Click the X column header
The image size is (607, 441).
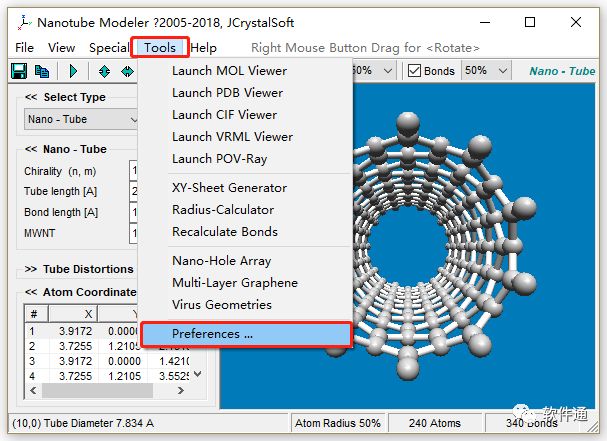point(73,314)
